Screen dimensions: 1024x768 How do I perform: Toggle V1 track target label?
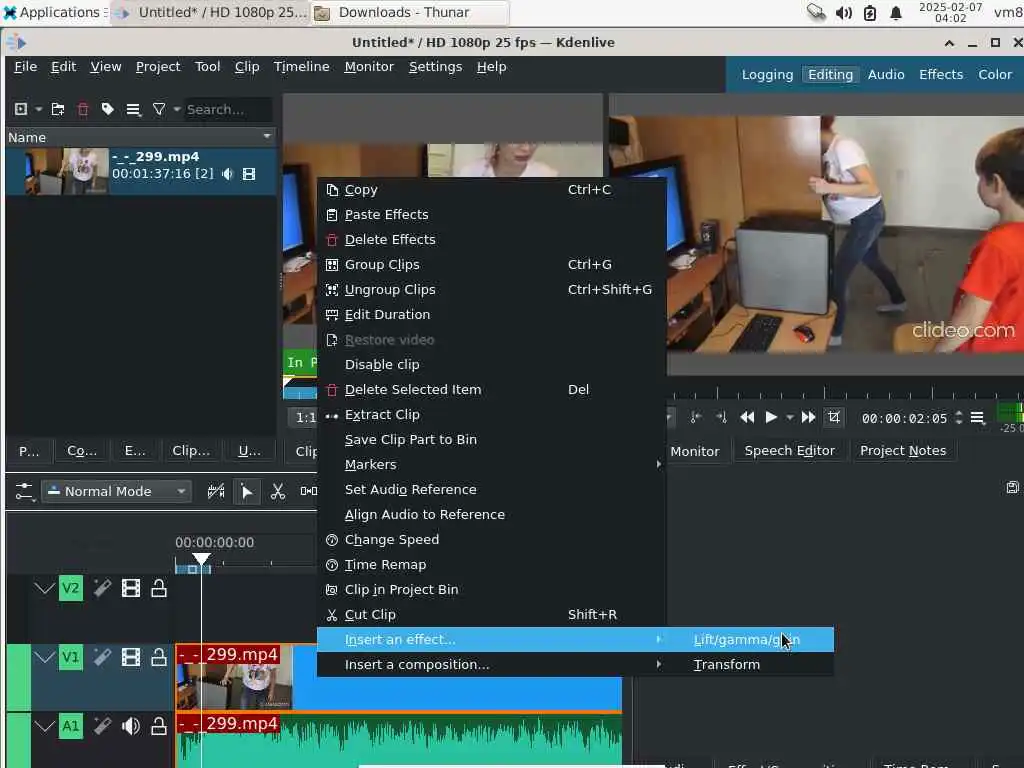click(71, 657)
